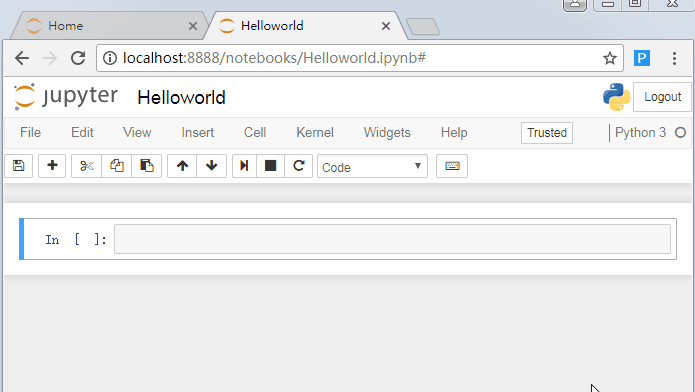Open the Cell menu

255,133
